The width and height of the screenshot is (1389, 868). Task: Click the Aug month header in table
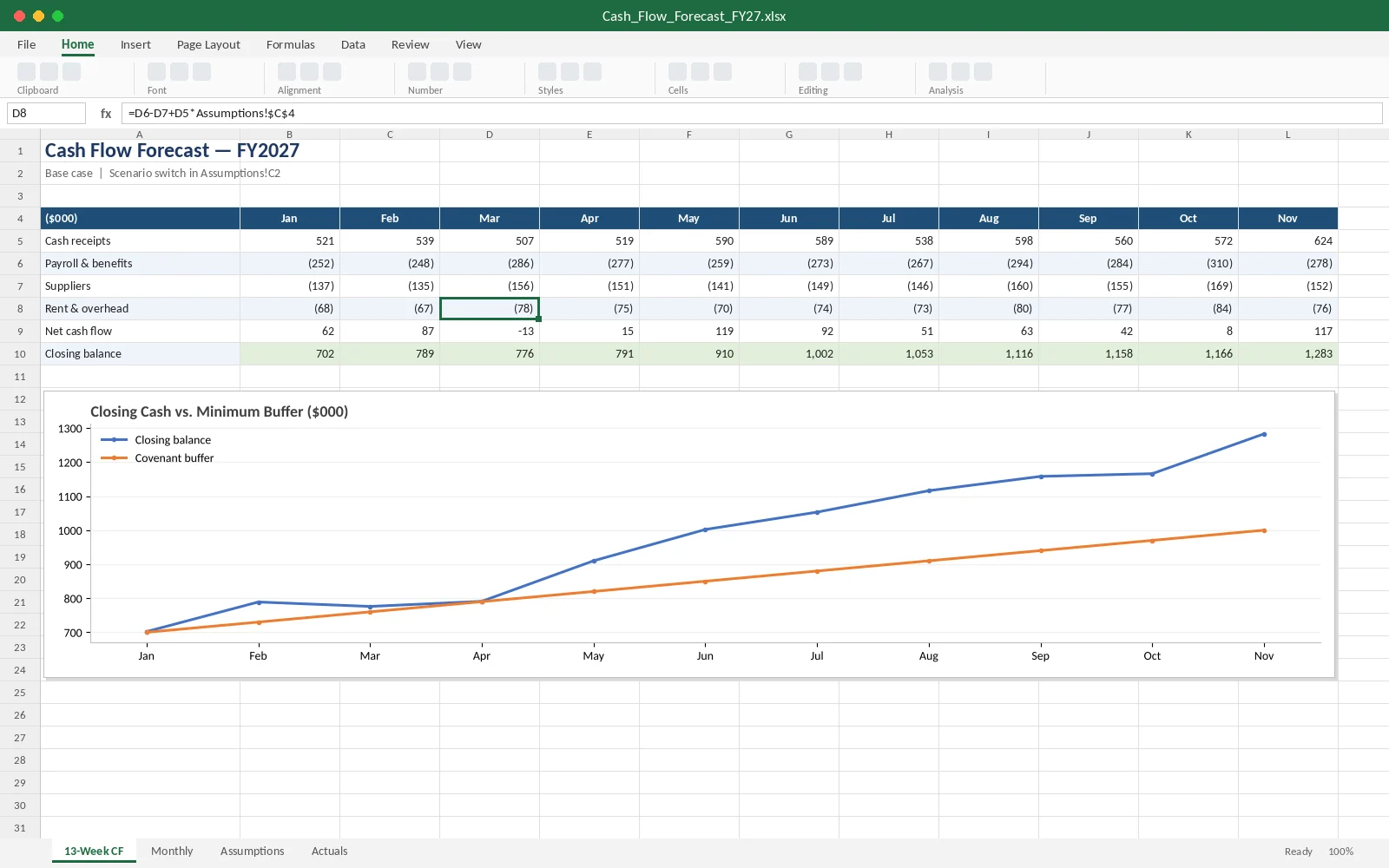pos(989,219)
